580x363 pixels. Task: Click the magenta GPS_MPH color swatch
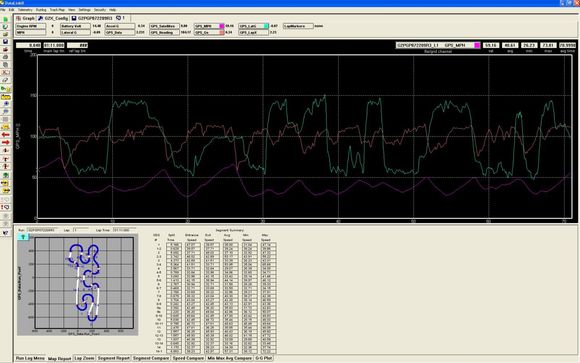click(x=222, y=26)
